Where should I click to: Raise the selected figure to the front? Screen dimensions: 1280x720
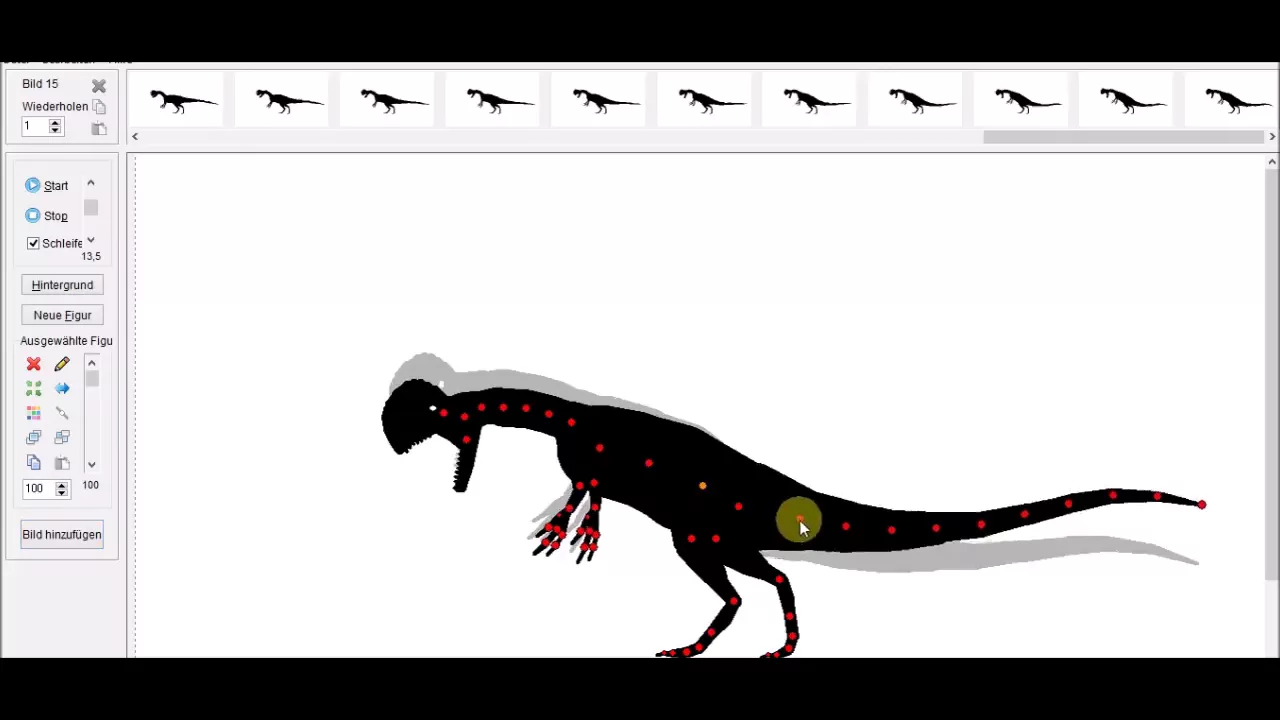[x=34, y=438]
